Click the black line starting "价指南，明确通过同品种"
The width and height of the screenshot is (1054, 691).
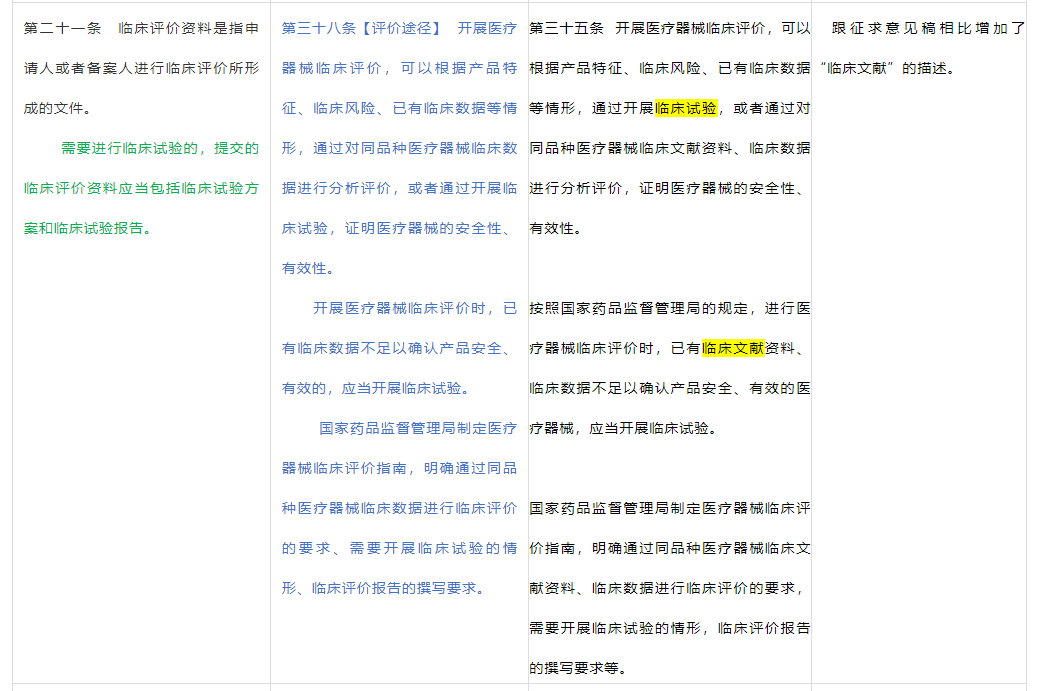(x=669, y=548)
